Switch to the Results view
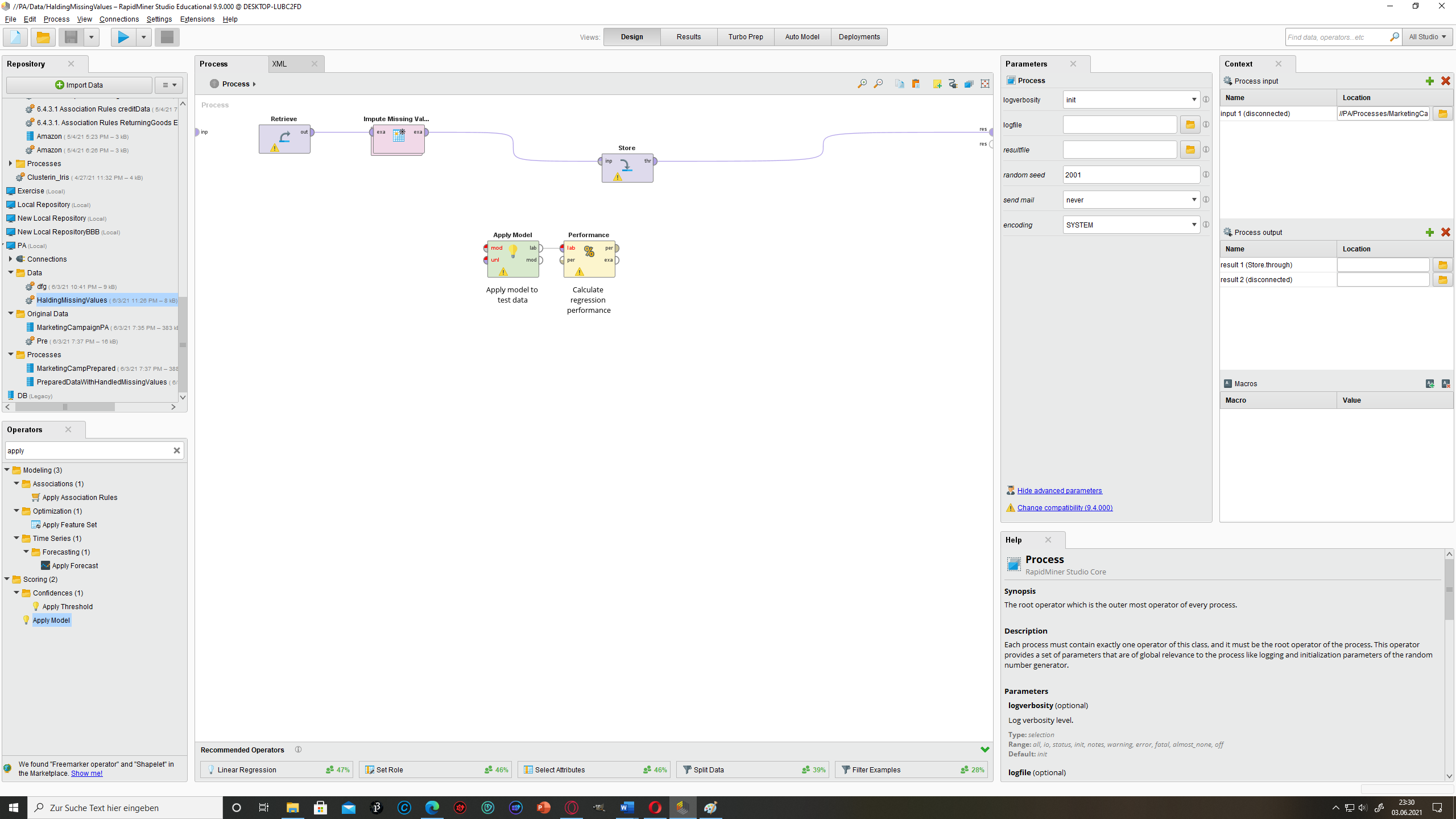Viewport: 1456px width, 819px height. (689, 37)
